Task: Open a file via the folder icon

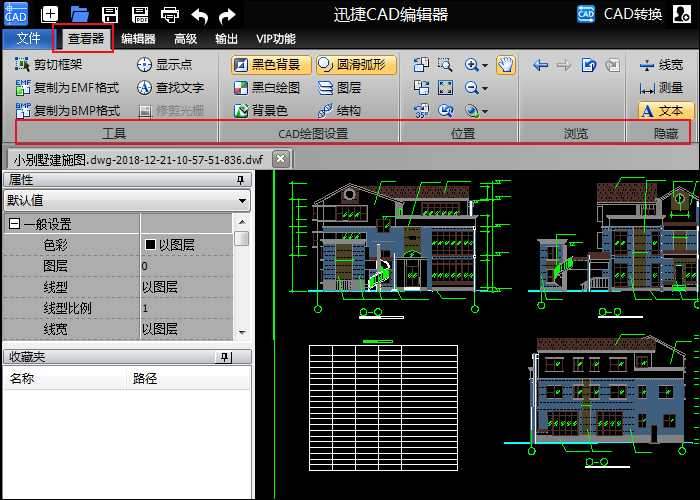Action: click(x=79, y=14)
